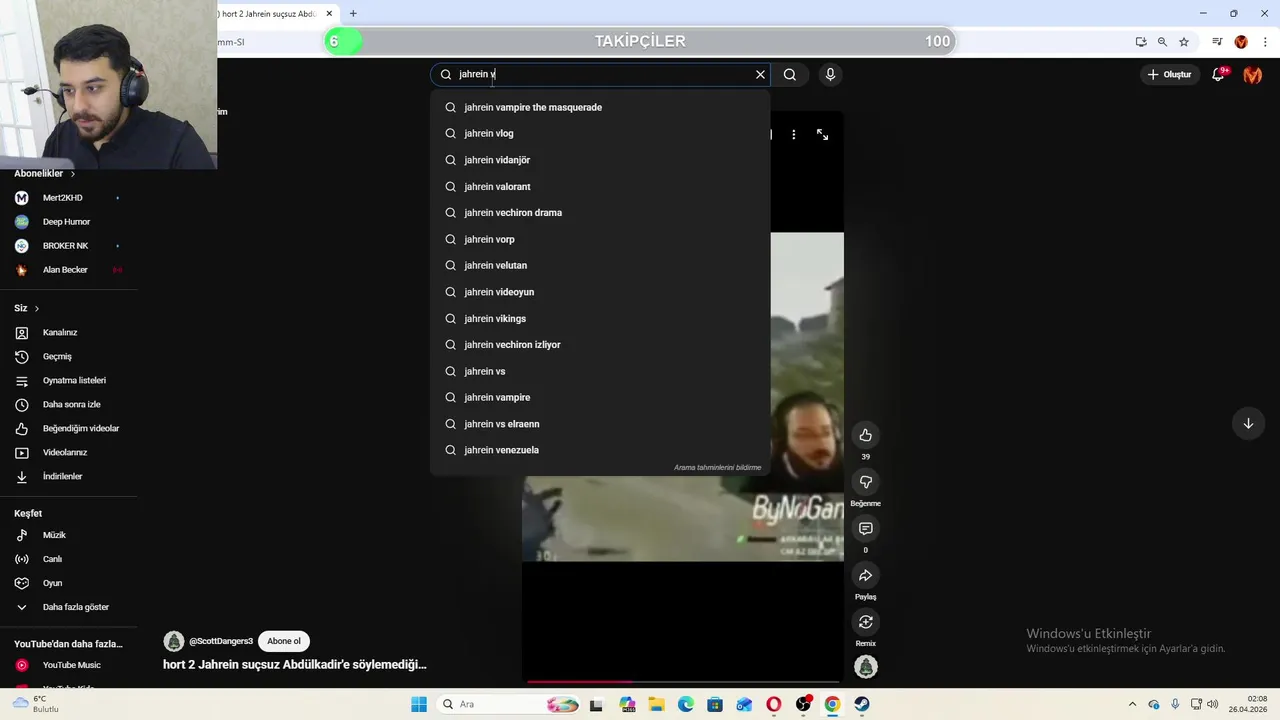Open Chrome zoom magnifier icon
The width and height of the screenshot is (1280, 720).
(x=1162, y=42)
